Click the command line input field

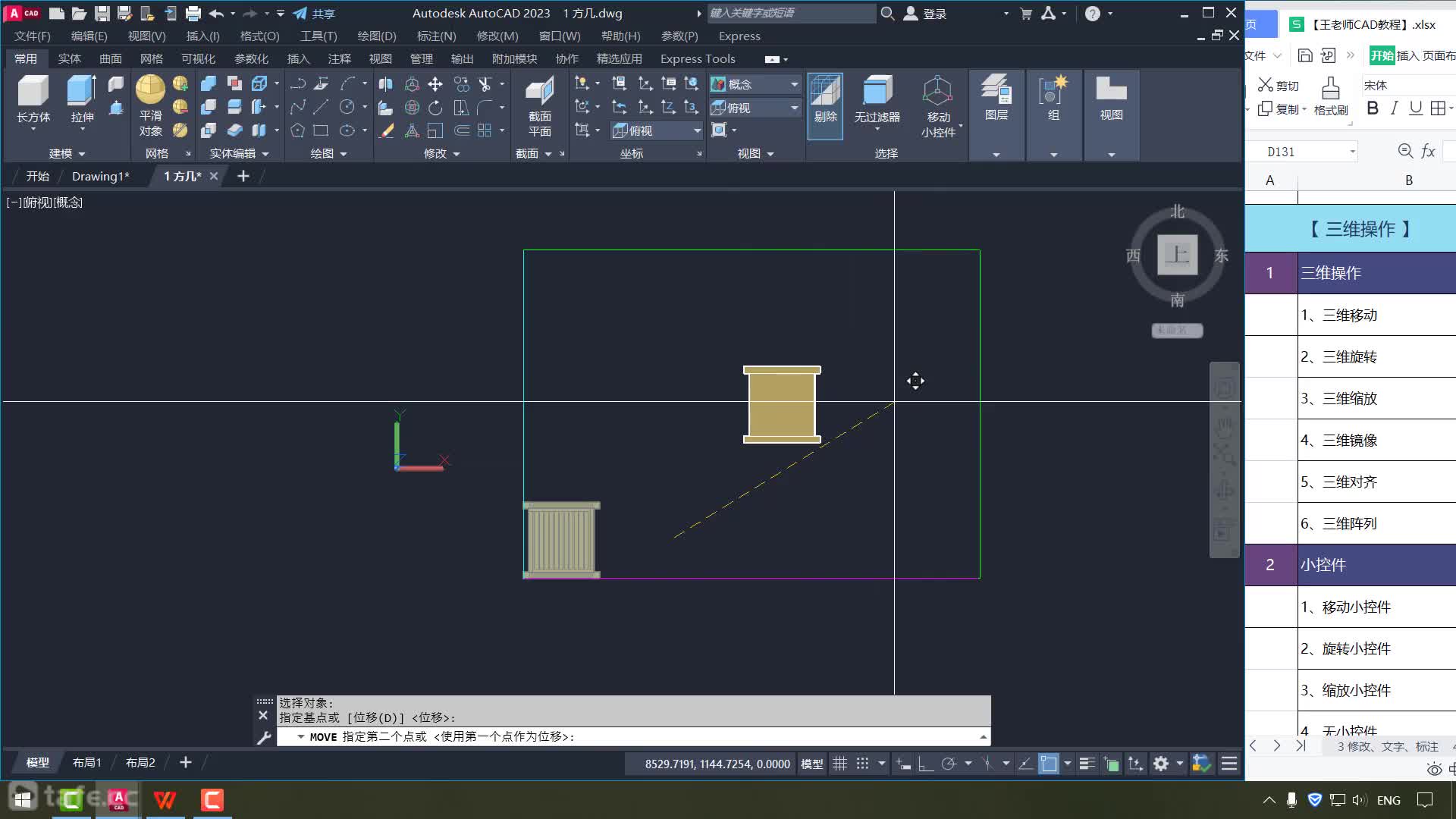[633, 736]
